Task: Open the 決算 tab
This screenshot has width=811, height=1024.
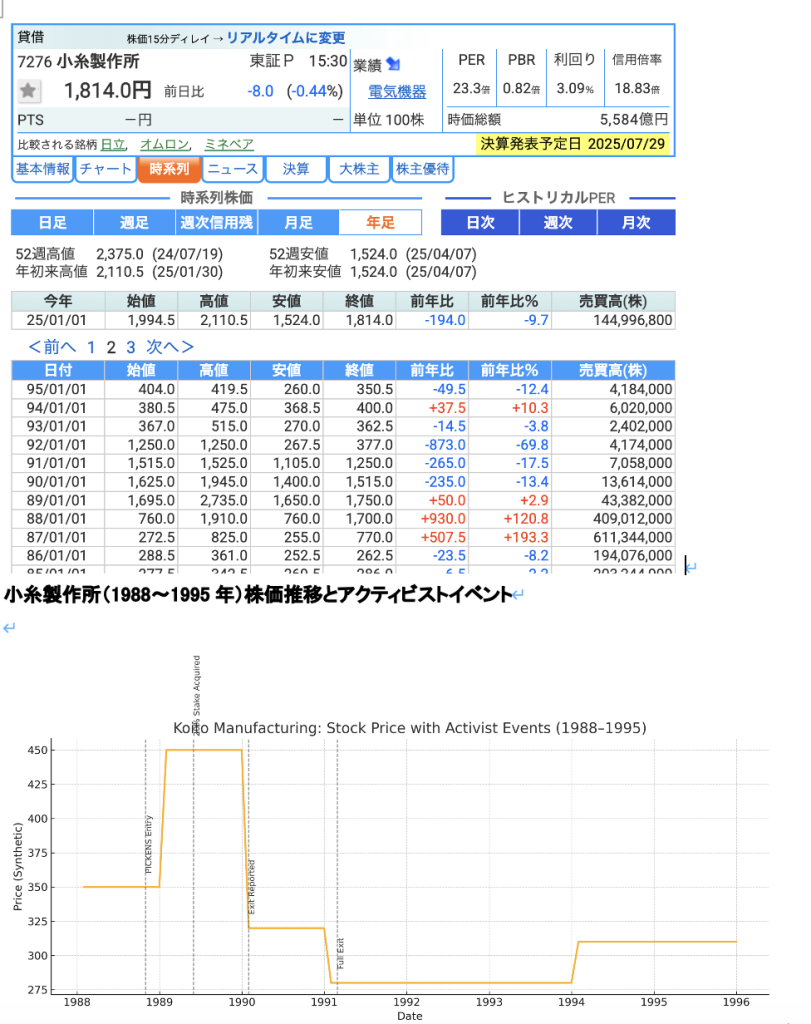Action: [296, 169]
